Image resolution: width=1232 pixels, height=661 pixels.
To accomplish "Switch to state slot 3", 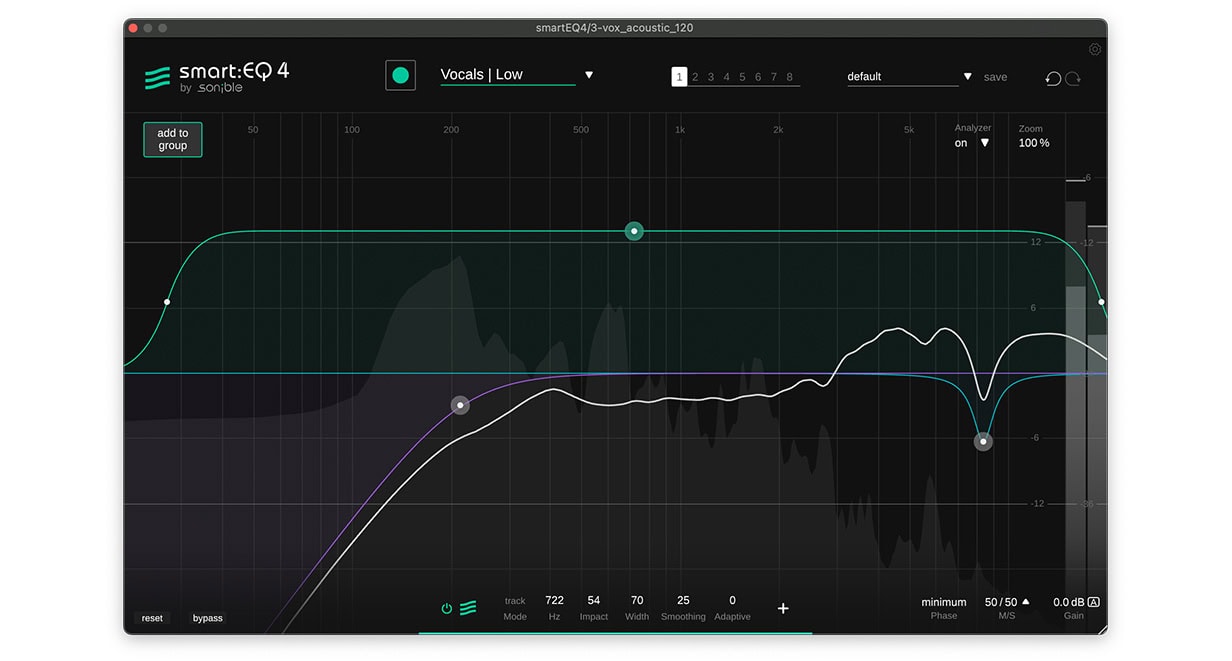I will (x=710, y=77).
